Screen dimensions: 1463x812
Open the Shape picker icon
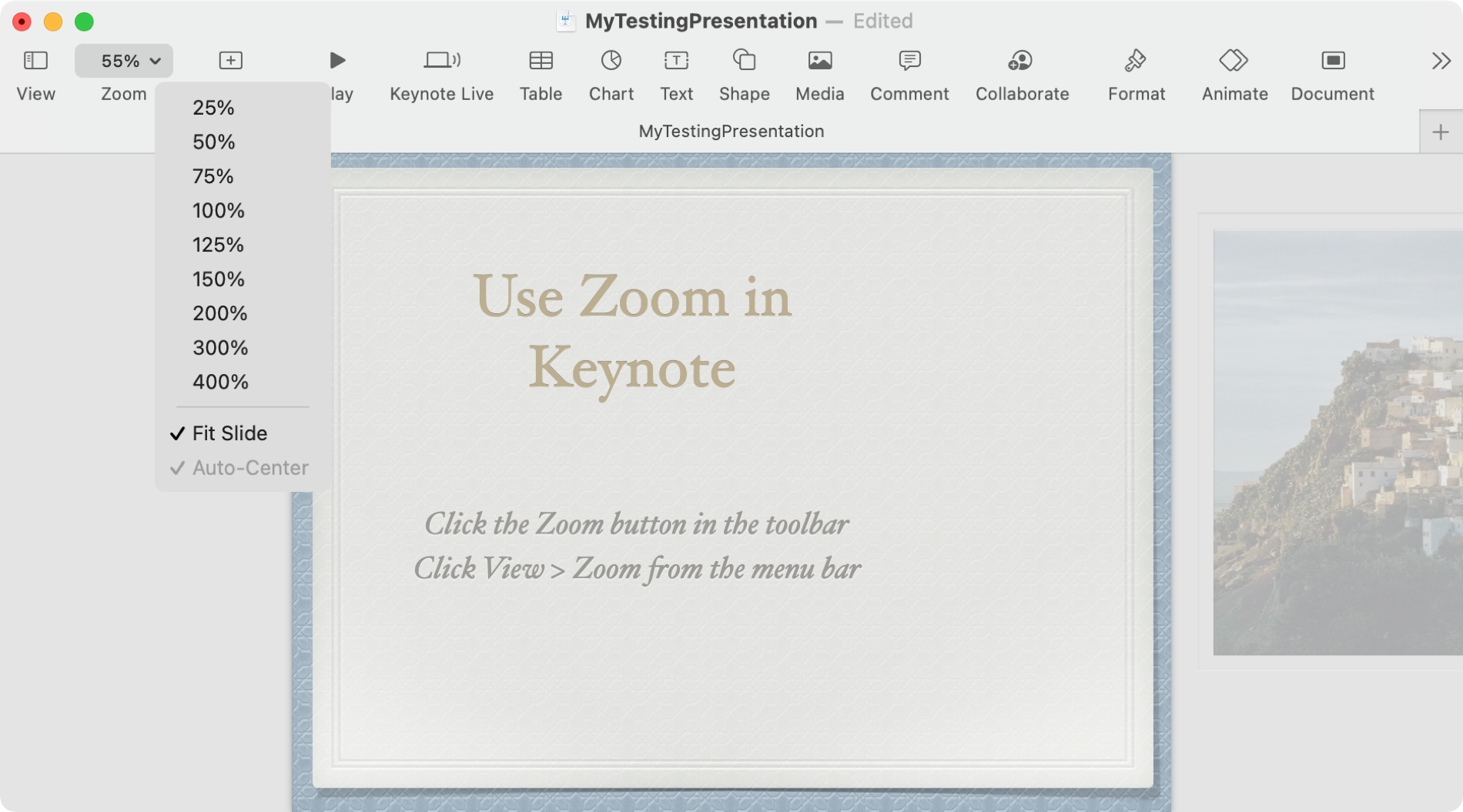click(x=744, y=60)
